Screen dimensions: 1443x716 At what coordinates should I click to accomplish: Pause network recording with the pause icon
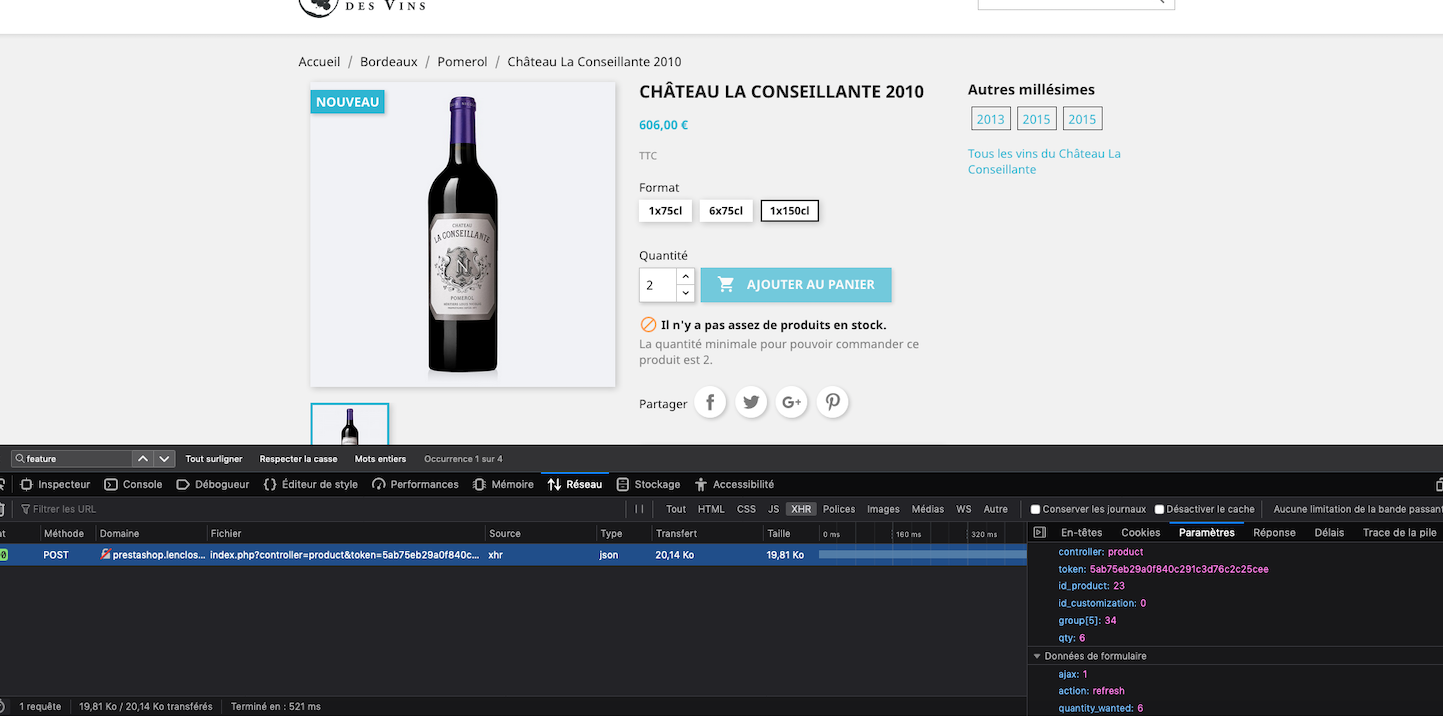[x=640, y=509]
